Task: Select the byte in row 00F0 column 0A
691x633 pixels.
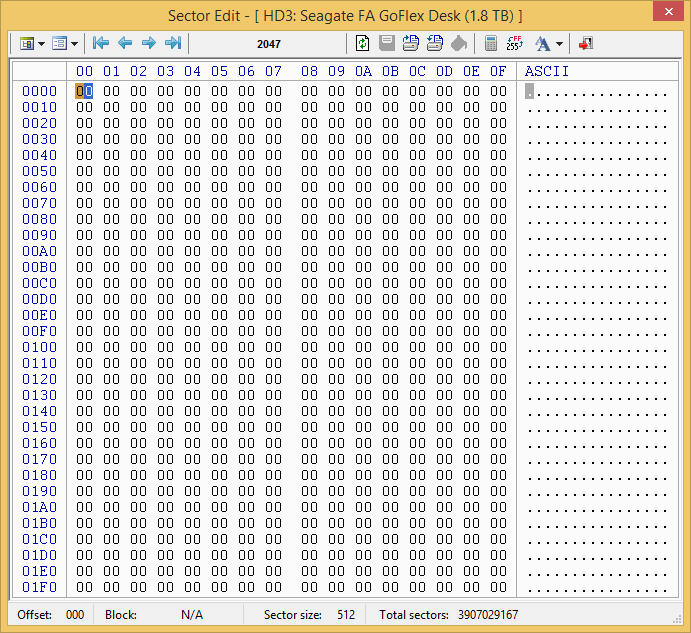Action: (x=363, y=331)
